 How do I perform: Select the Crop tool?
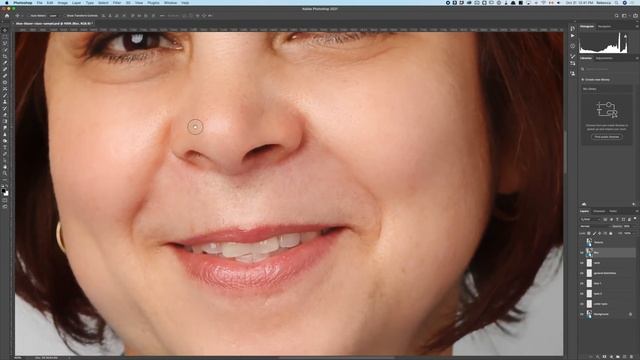tap(5, 56)
